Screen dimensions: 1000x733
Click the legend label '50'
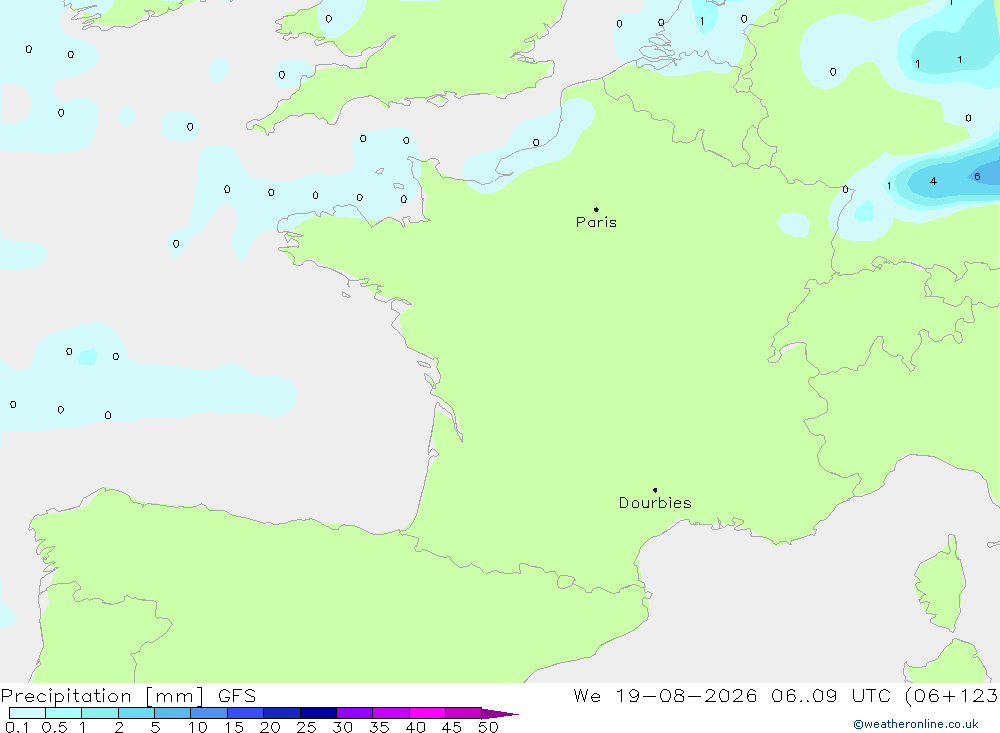pyautogui.click(x=488, y=727)
